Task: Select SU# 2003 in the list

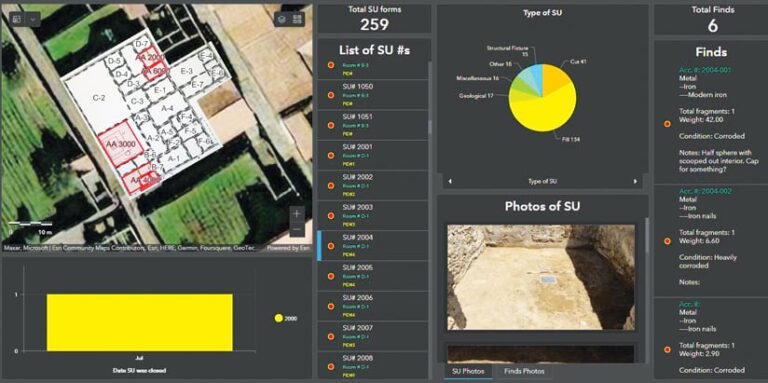Action: tap(373, 215)
